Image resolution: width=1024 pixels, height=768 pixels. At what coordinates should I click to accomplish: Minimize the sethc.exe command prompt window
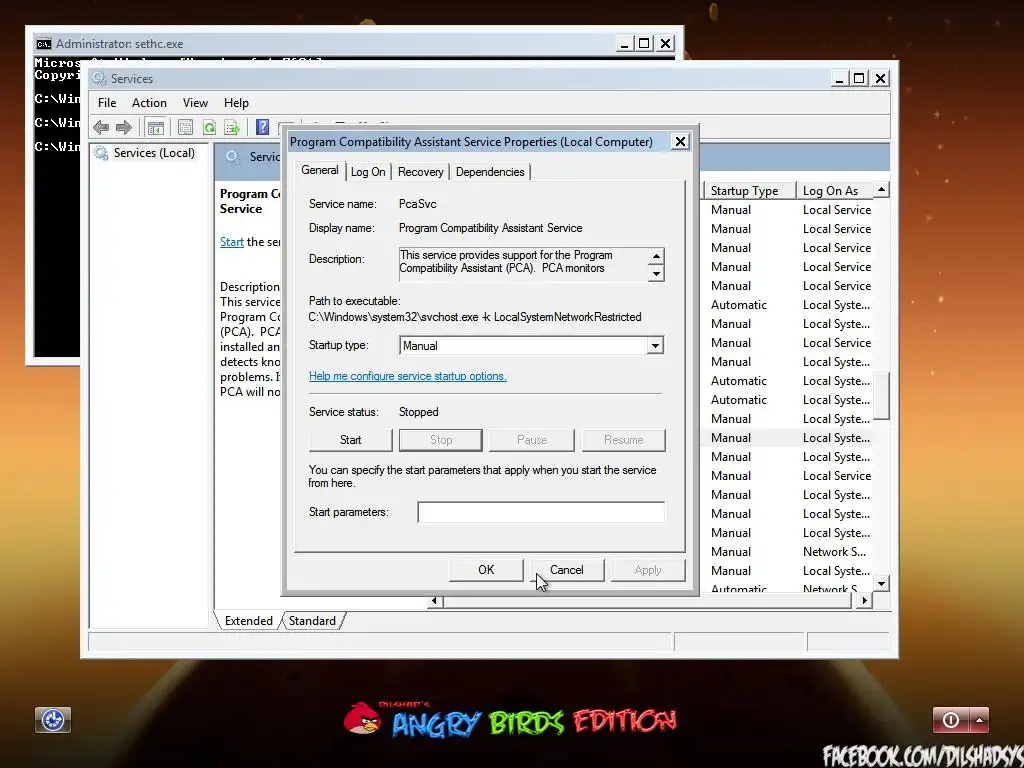click(624, 44)
